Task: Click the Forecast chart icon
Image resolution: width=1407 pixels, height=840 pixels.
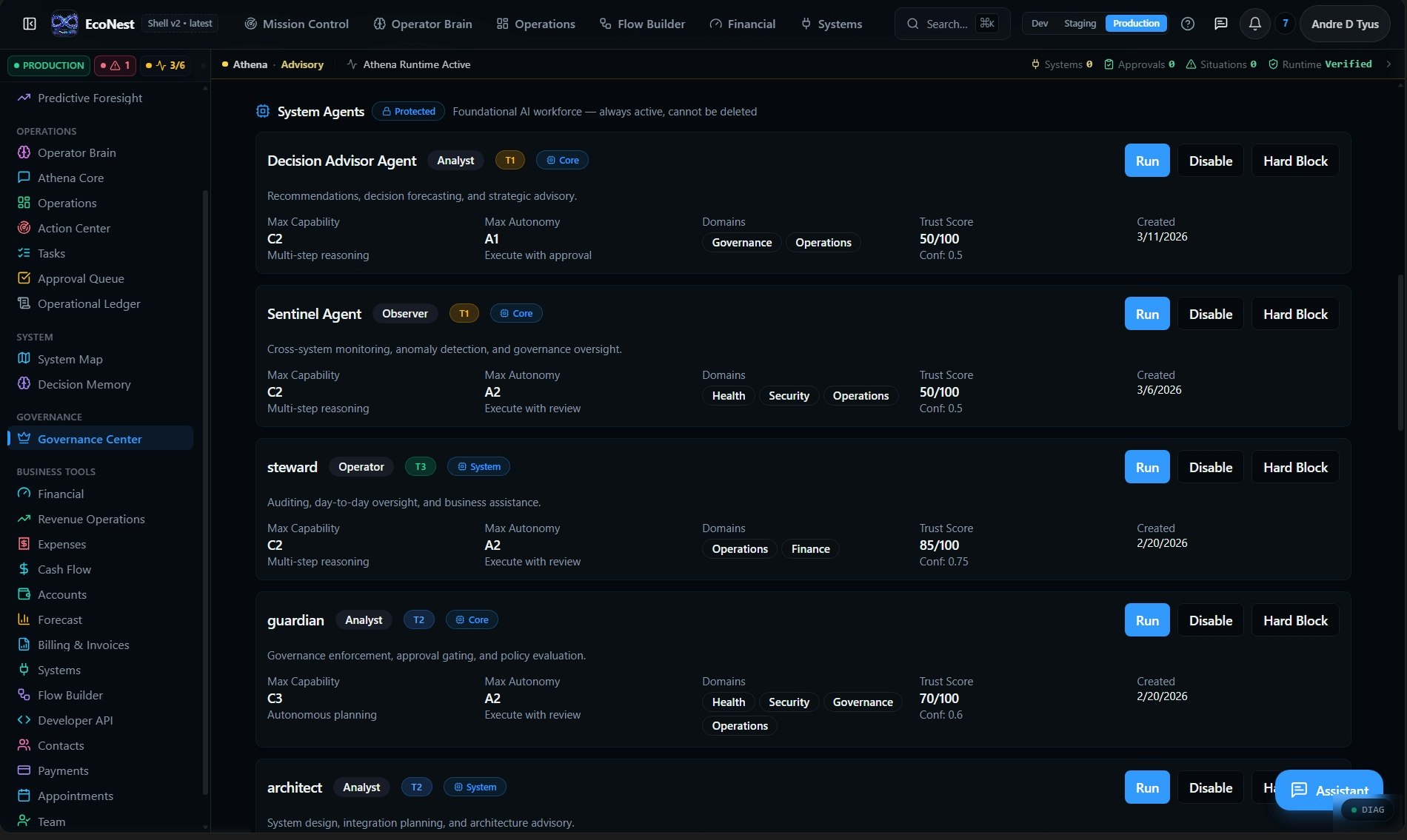Action: pyautogui.click(x=24, y=619)
